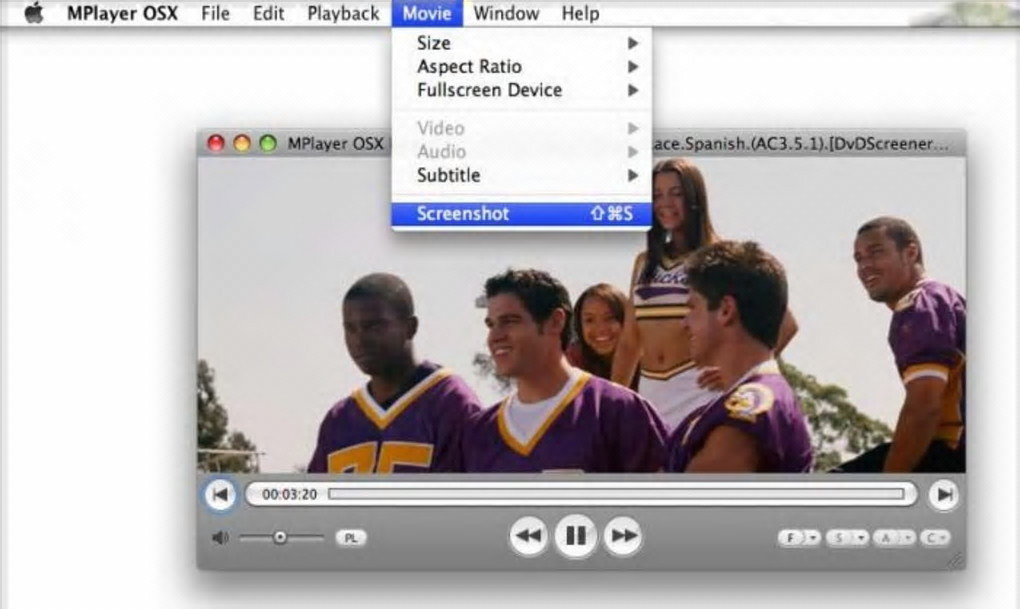Expand the Aspect Ratio submenu
Viewport: 1020px width, 609px height.
pyautogui.click(x=521, y=66)
